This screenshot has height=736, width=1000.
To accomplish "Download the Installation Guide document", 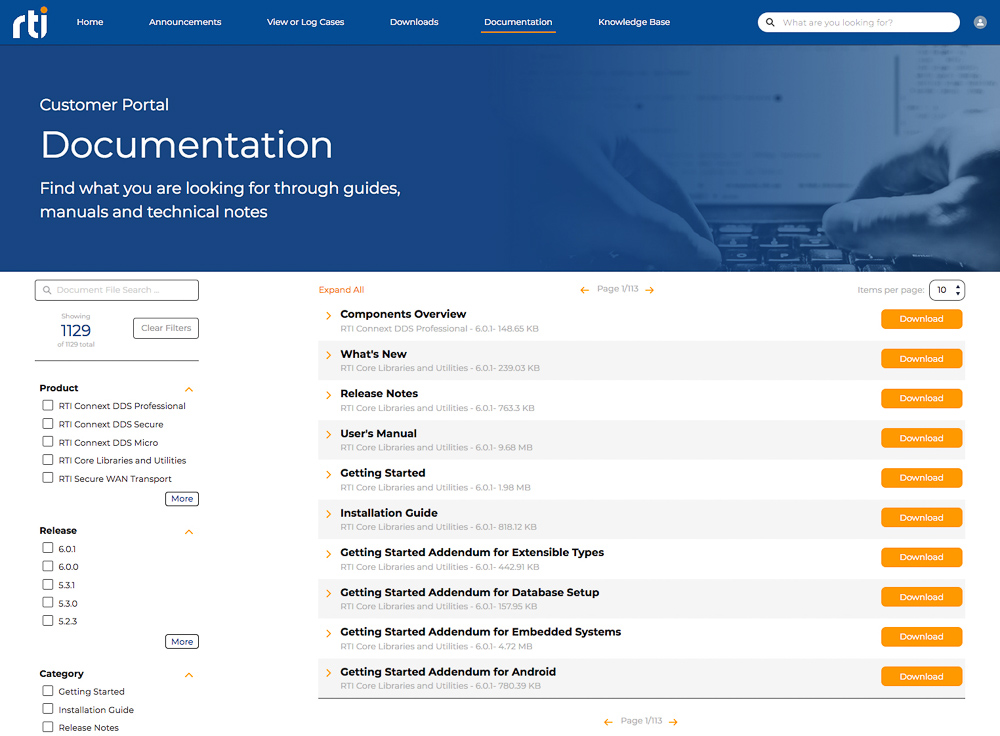I will pos(921,517).
